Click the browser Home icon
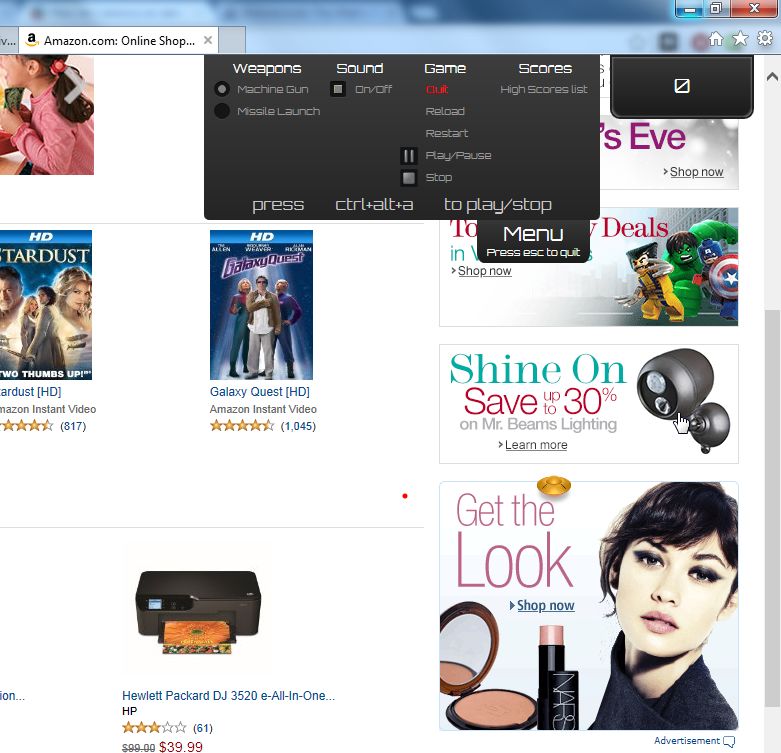This screenshot has width=781, height=753. point(716,38)
